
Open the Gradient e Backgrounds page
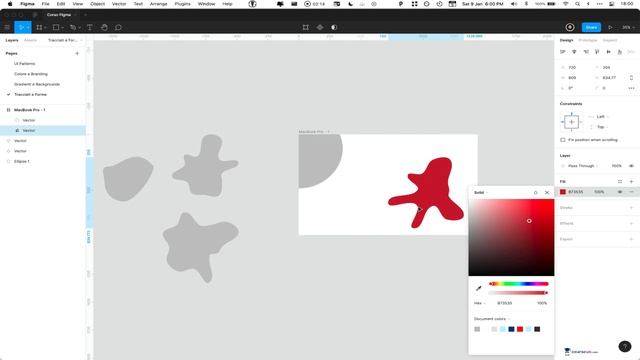pos(37,84)
